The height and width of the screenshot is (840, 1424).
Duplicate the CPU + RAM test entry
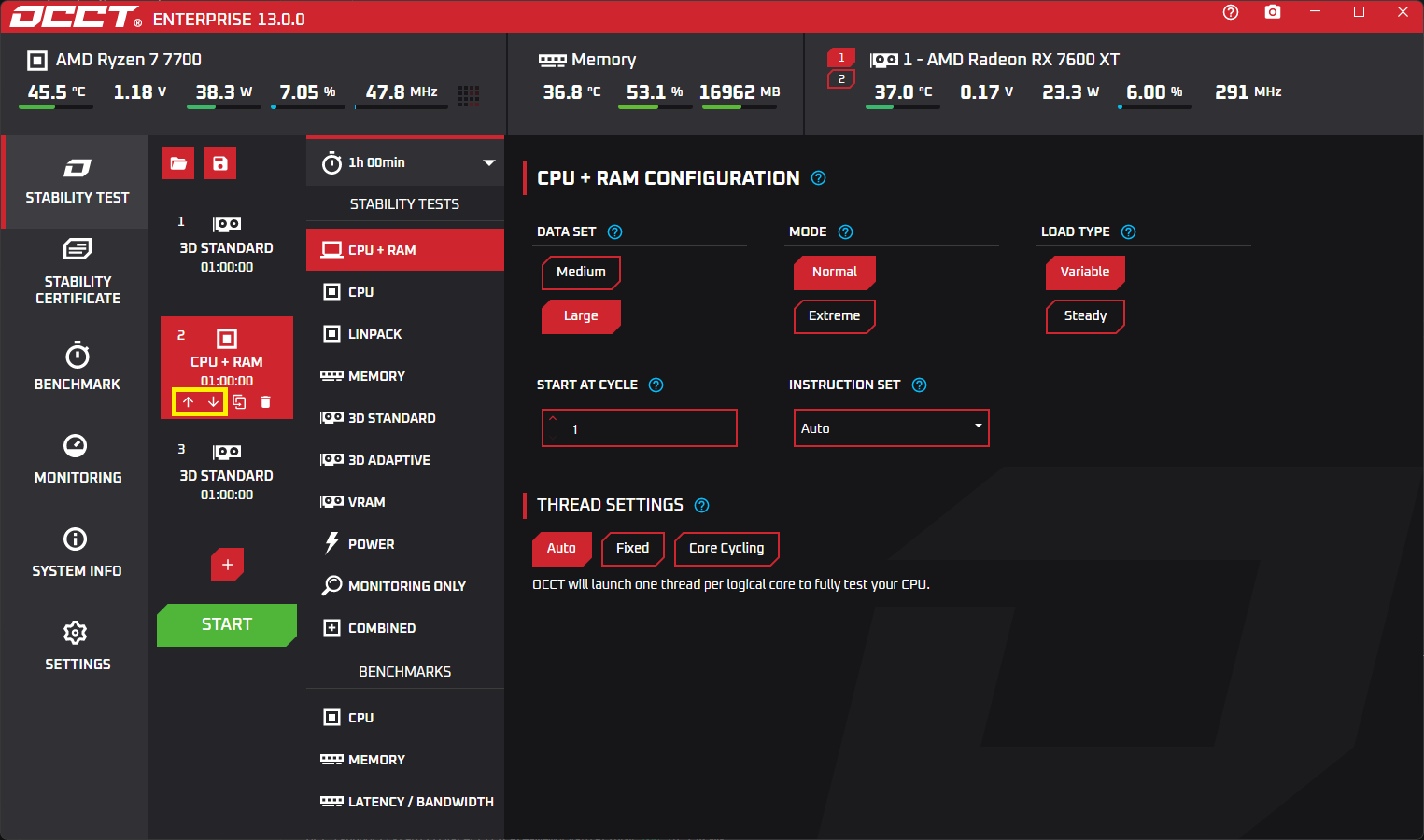(240, 402)
